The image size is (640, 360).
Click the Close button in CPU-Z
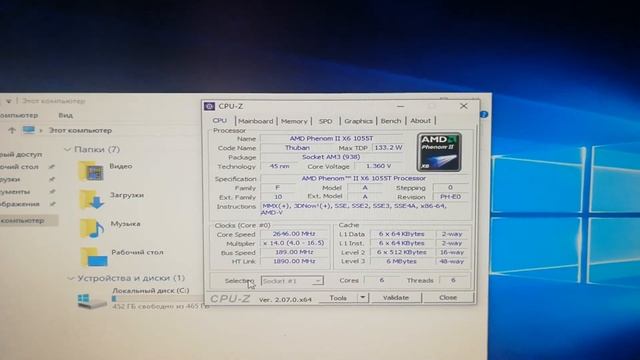(448, 298)
